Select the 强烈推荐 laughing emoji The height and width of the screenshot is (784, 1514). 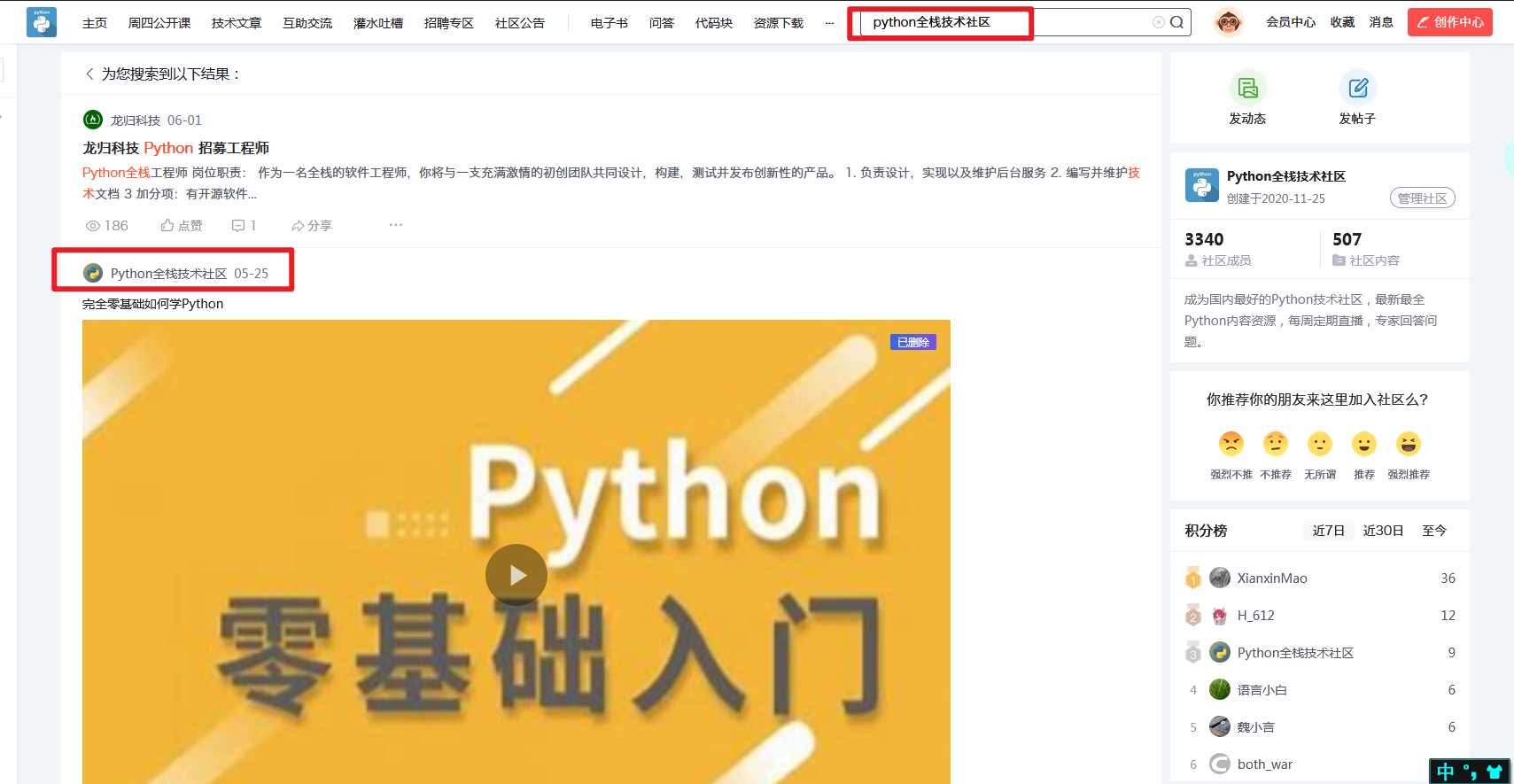point(1409,444)
